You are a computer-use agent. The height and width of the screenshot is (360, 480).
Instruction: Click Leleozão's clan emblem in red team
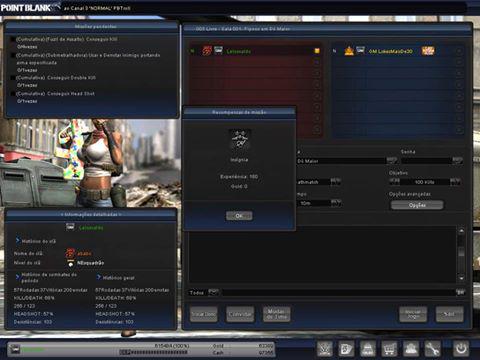click(x=207, y=51)
